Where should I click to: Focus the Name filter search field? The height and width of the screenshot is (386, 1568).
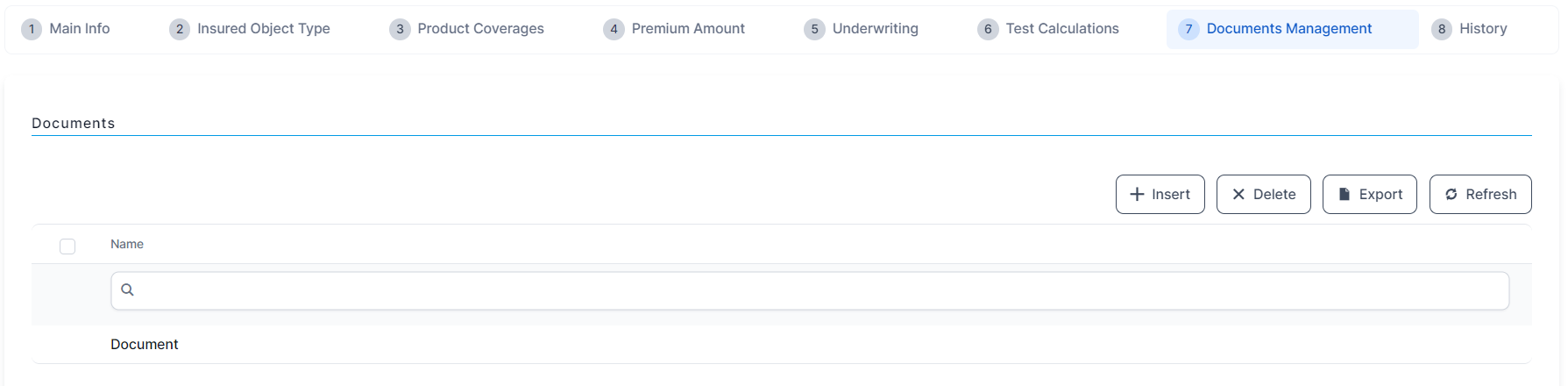[815, 290]
